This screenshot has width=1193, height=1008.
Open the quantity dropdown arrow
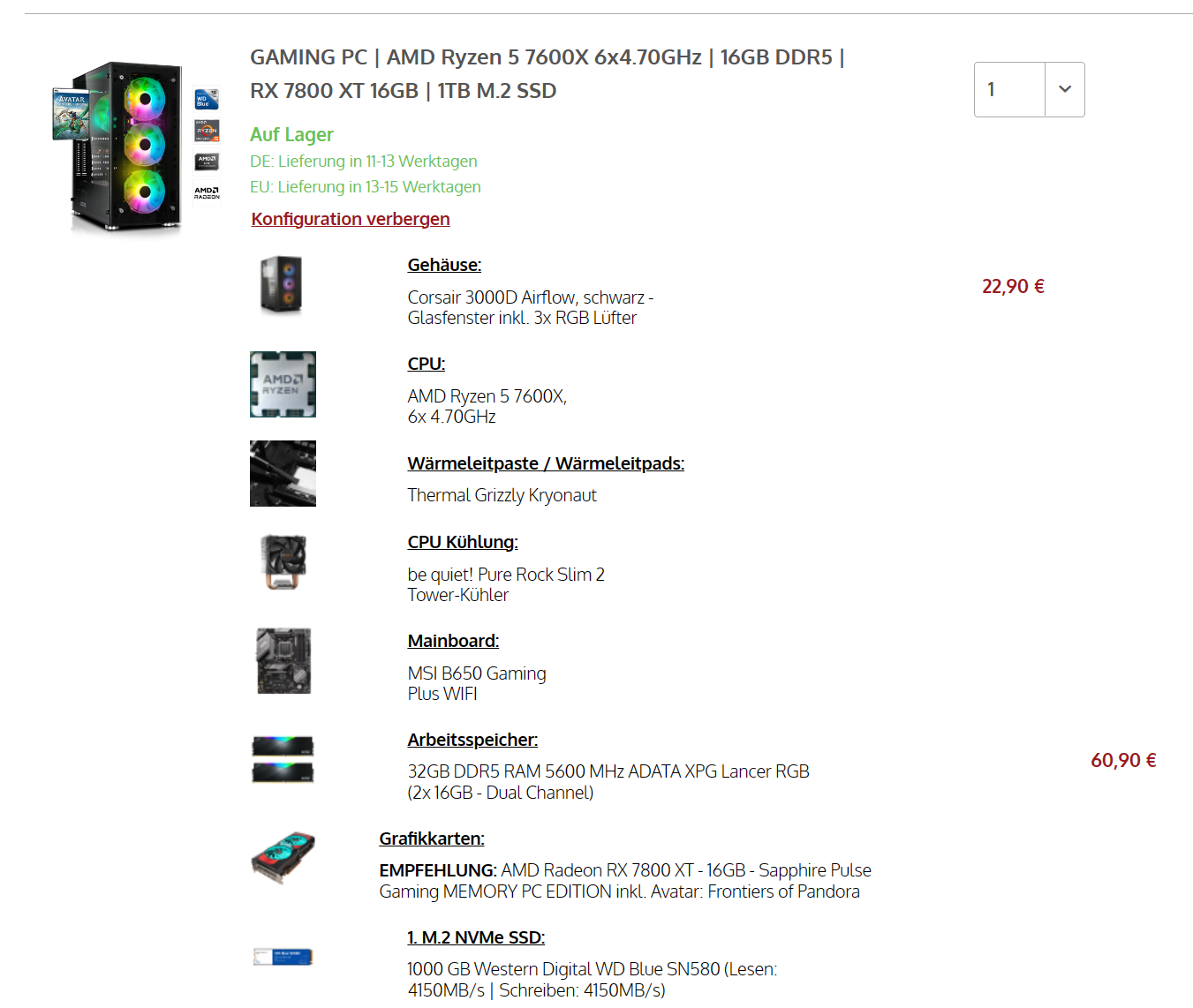[1065, 89]
